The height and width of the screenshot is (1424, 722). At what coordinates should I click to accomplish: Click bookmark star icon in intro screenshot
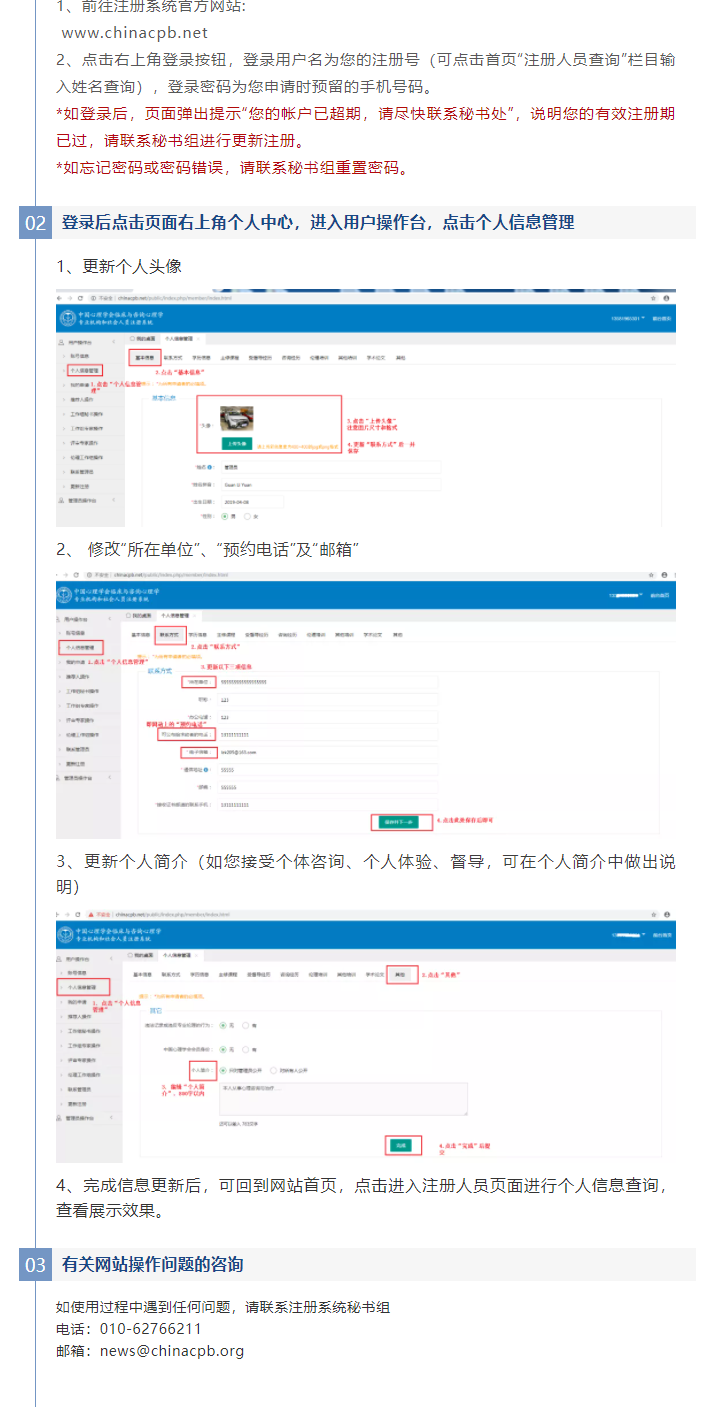pyautogui.click(x=653, y=914)
